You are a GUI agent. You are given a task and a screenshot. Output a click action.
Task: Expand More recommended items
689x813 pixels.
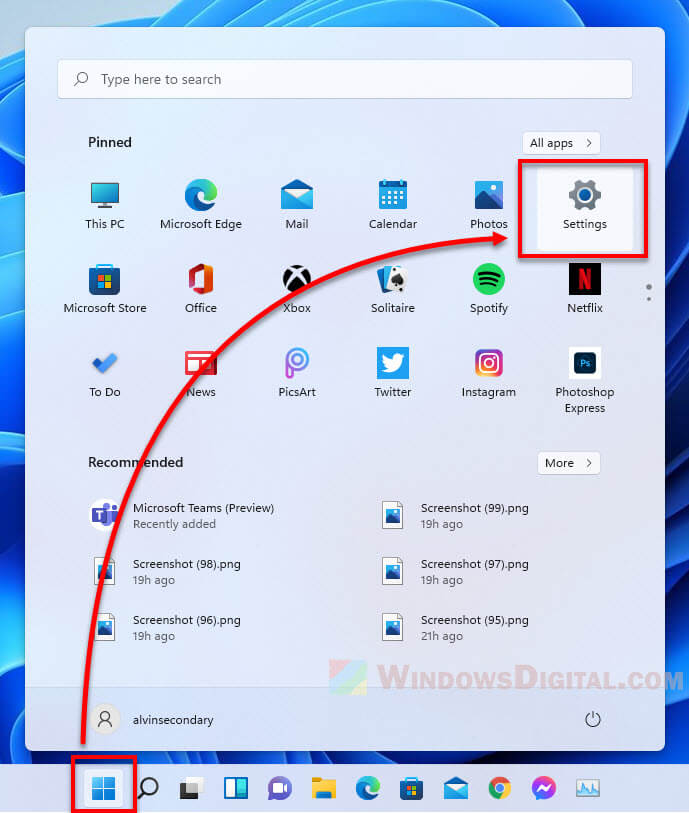coord(569,463)
